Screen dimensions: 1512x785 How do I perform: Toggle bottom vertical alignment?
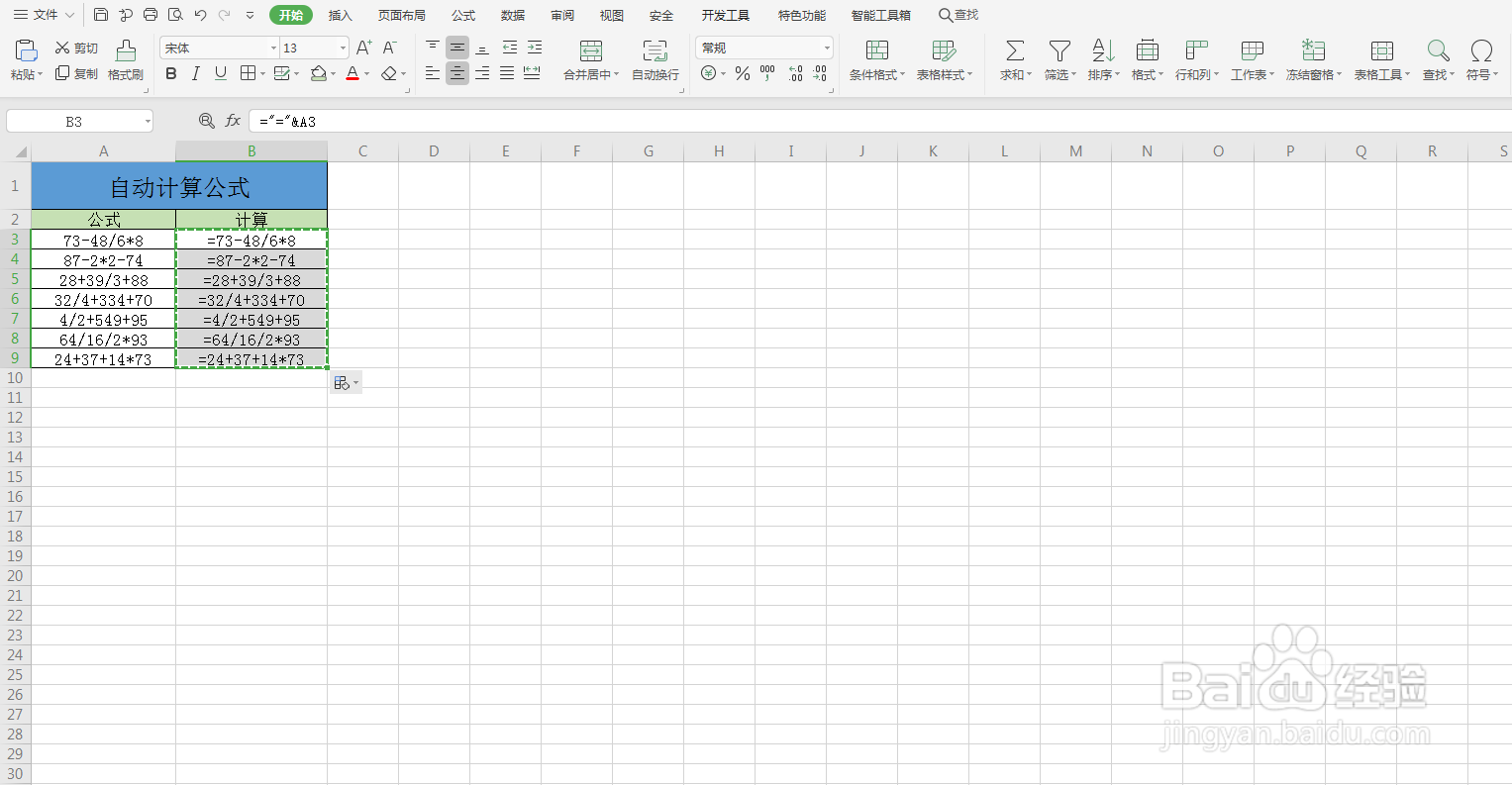[x=482, y=48]
